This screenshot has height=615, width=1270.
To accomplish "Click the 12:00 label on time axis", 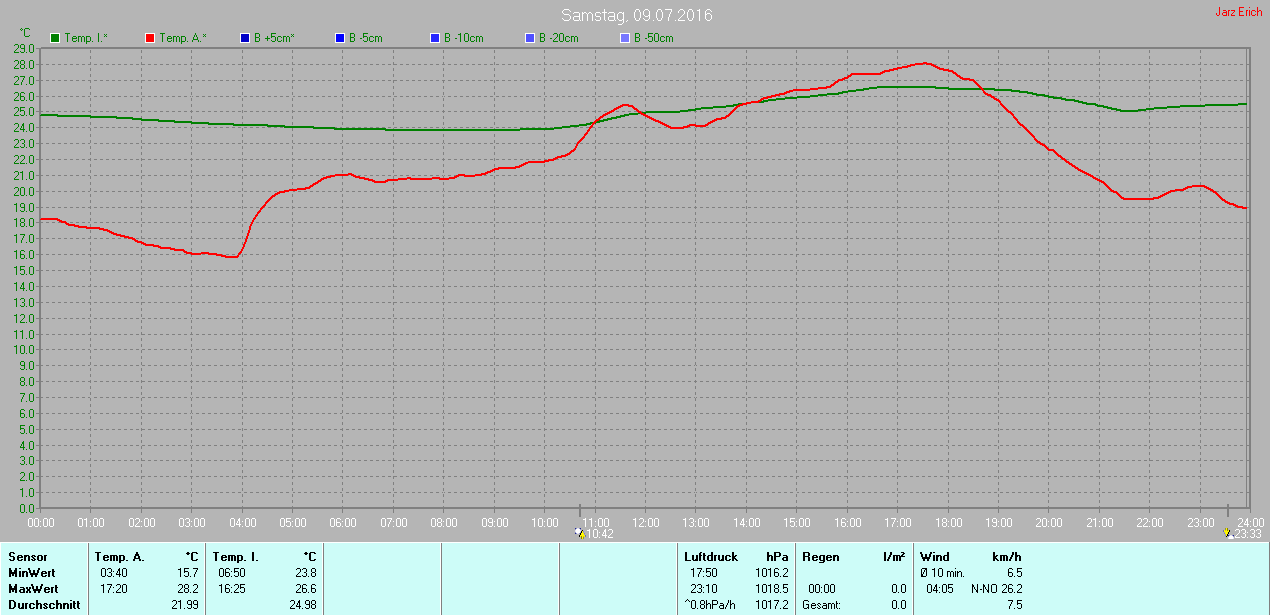I will point(645,523).
